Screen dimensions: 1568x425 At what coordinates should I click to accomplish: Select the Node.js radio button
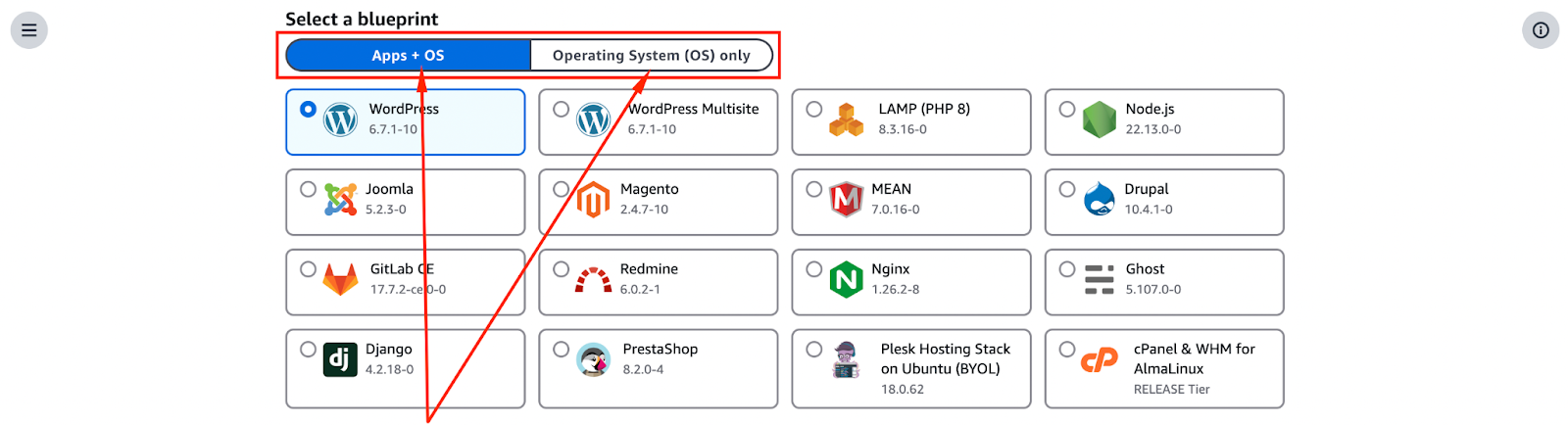[x=1067, y=109]
